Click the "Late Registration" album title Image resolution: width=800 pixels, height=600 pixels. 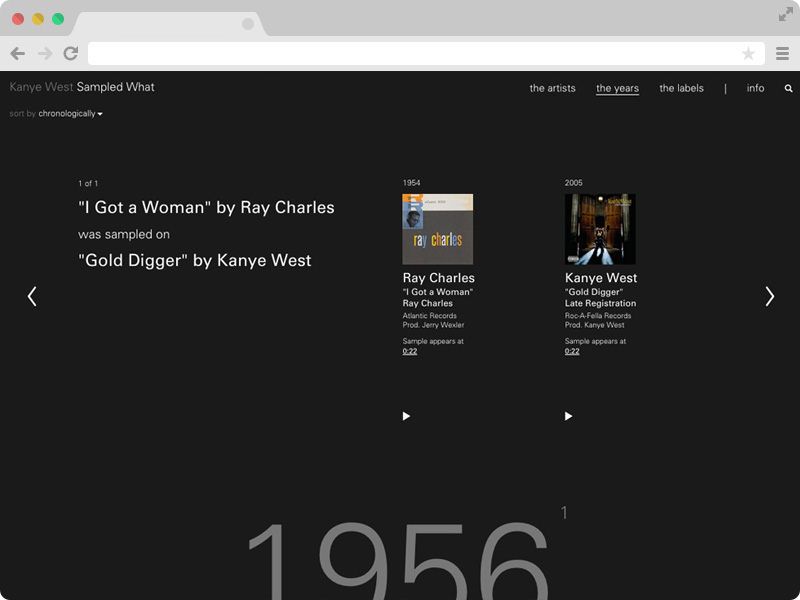(x=601, y=303)
